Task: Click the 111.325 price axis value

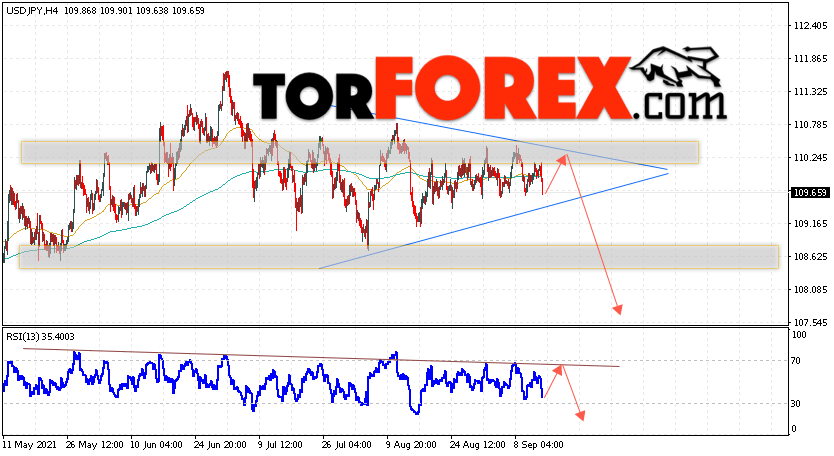Action: point(810,92)
